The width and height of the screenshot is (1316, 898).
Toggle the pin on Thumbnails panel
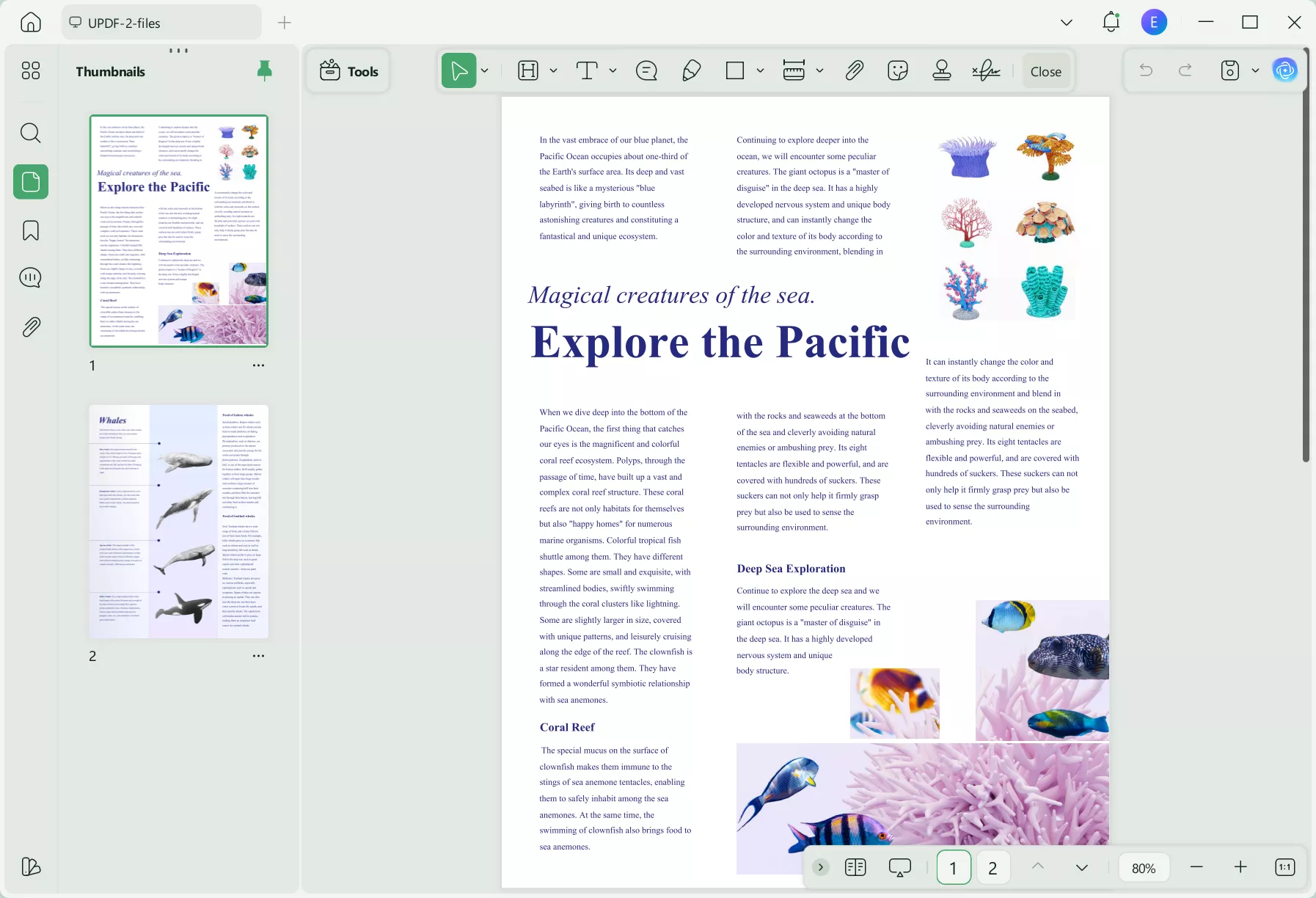(x=264, y=70)
